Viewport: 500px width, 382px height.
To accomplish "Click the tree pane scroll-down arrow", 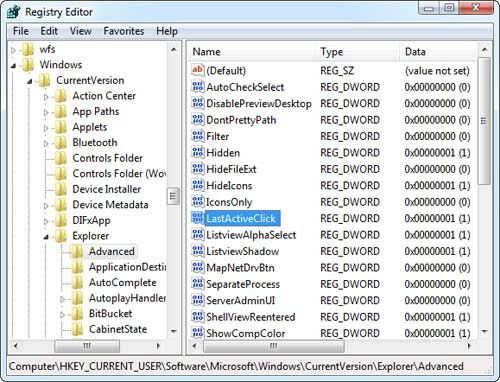I will 173,331.
